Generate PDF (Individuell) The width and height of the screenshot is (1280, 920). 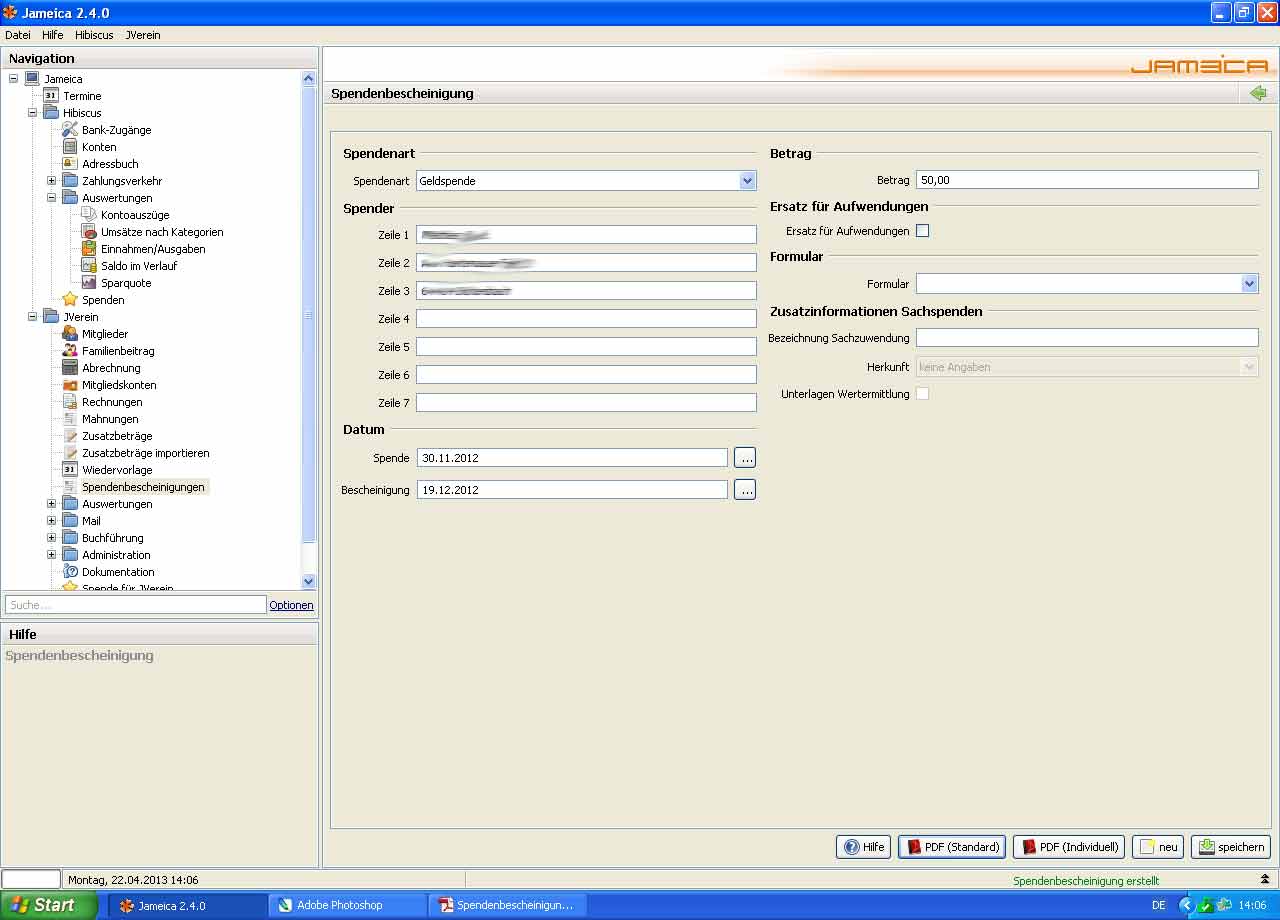point(1069,847)
